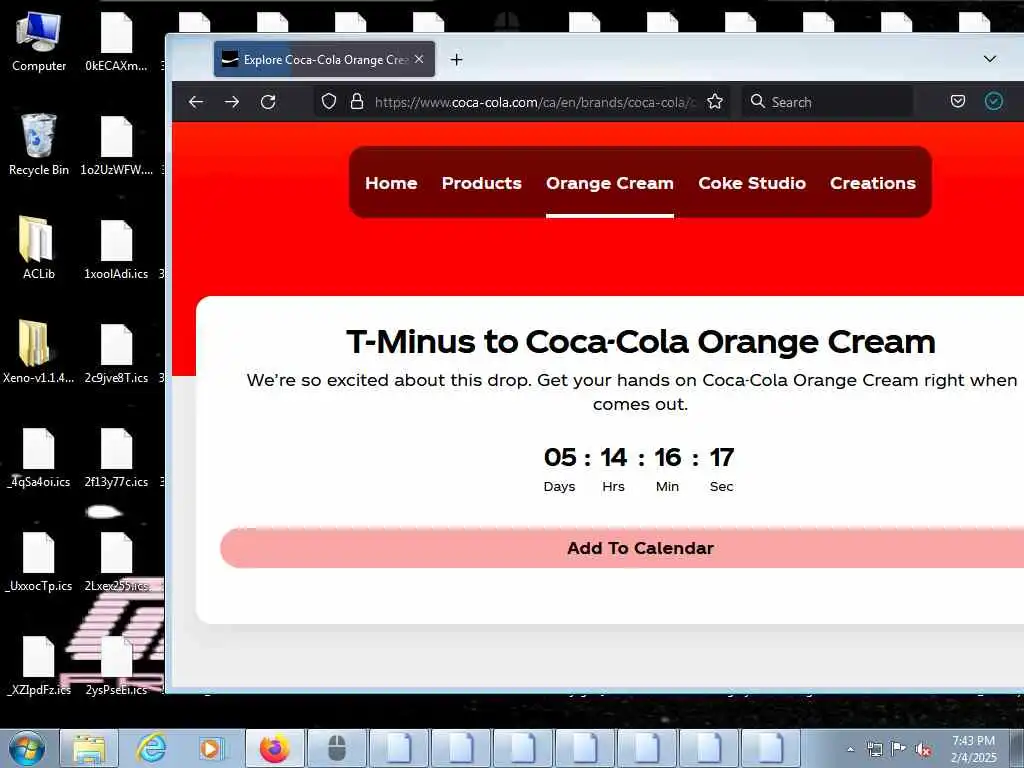The image size is (1024, 768).
Task: Click the countdown Sec value 17
Action: coord(722,457)
